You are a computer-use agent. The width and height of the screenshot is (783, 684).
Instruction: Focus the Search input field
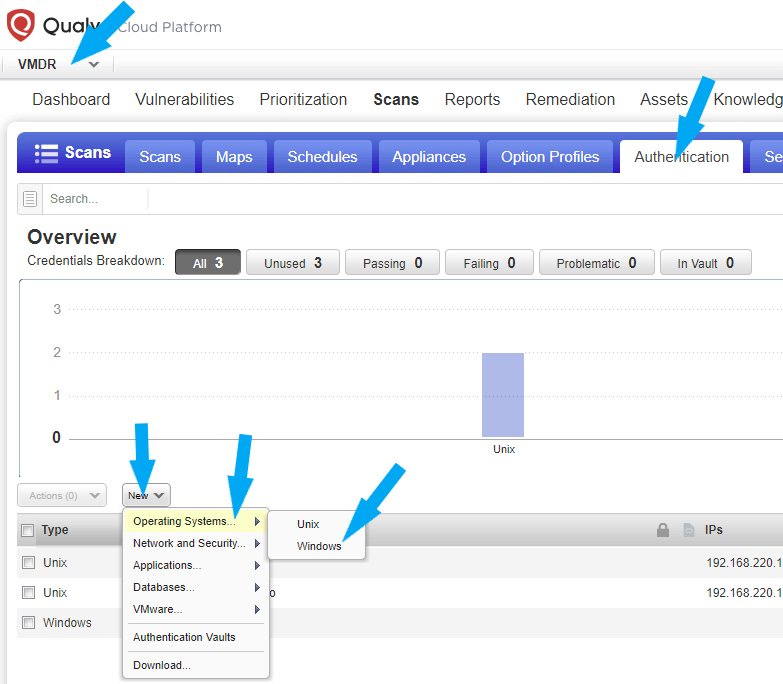pos(96,199)
